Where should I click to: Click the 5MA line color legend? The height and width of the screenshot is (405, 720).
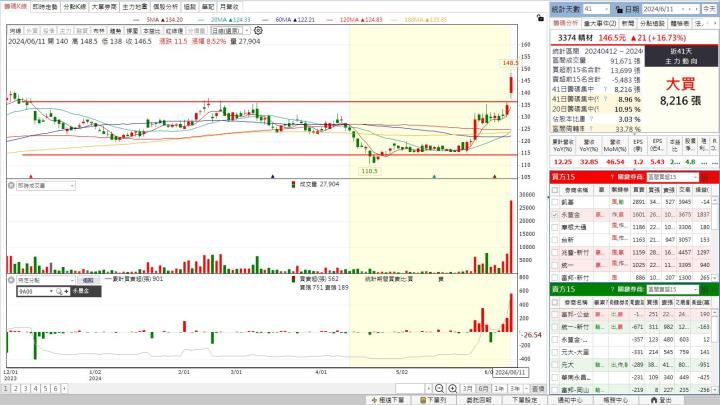coord(137,20)
